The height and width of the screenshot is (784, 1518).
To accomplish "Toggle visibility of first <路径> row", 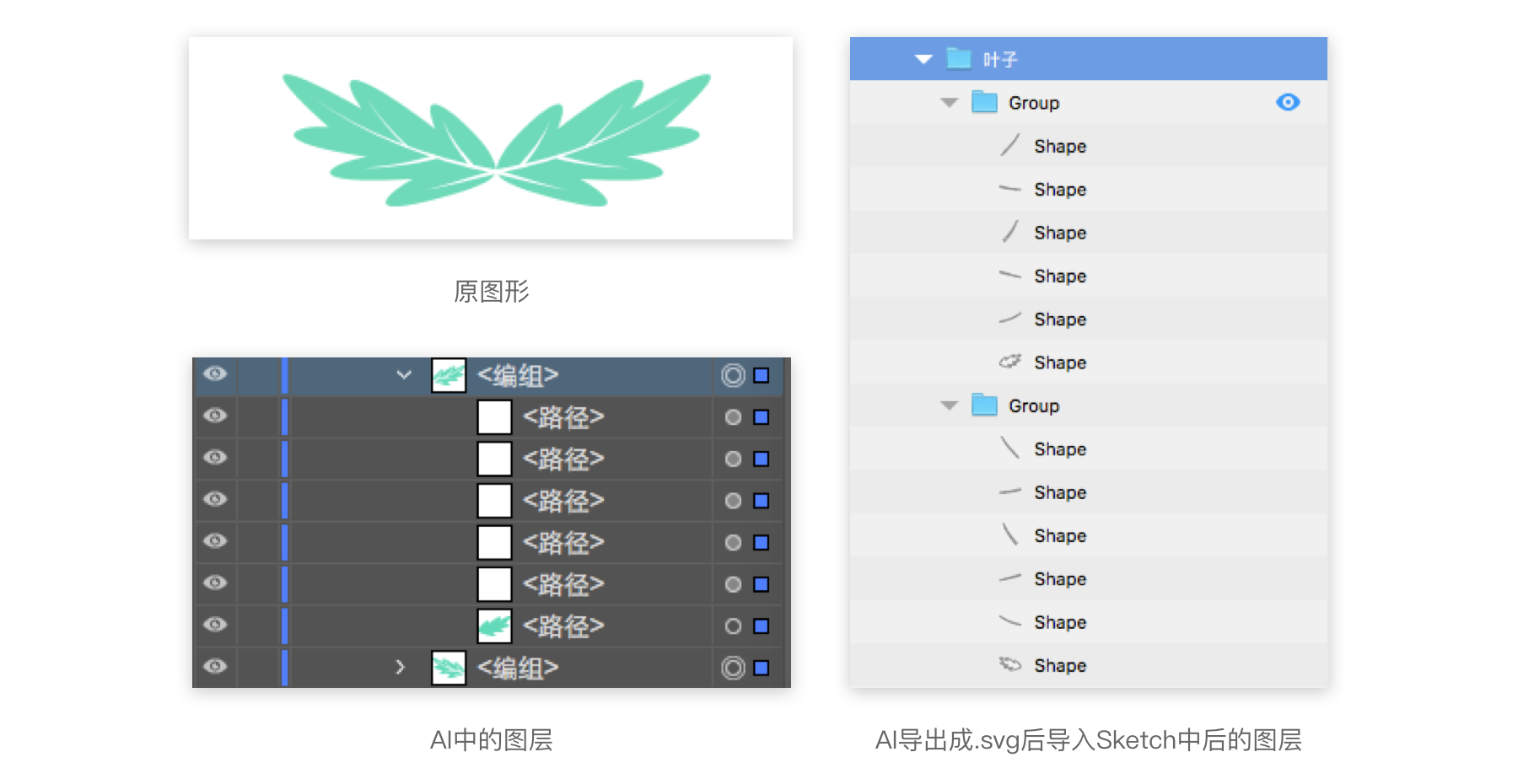I will point(215,416).
